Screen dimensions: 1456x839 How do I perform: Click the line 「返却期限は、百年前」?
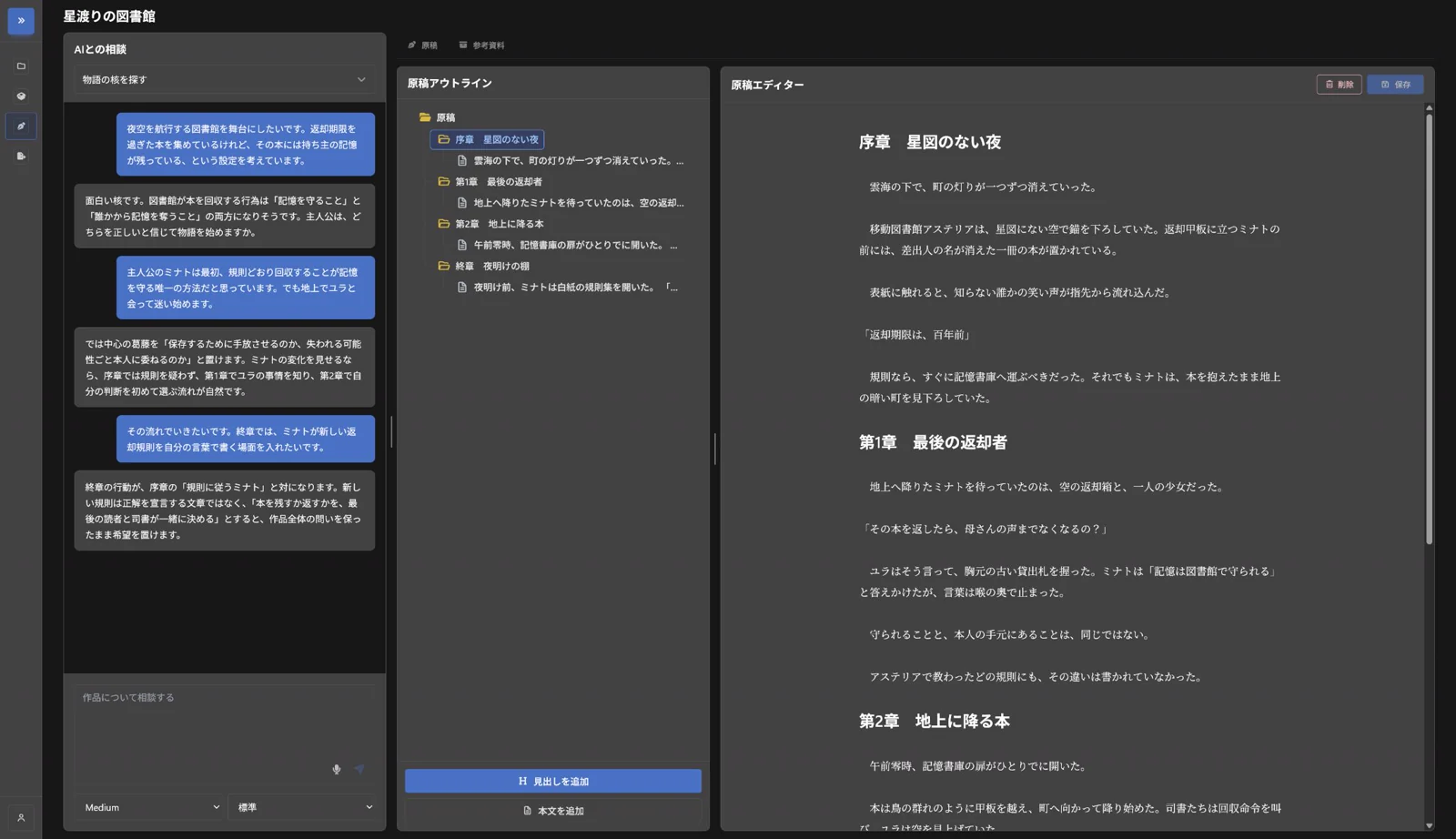click(915, 335)
